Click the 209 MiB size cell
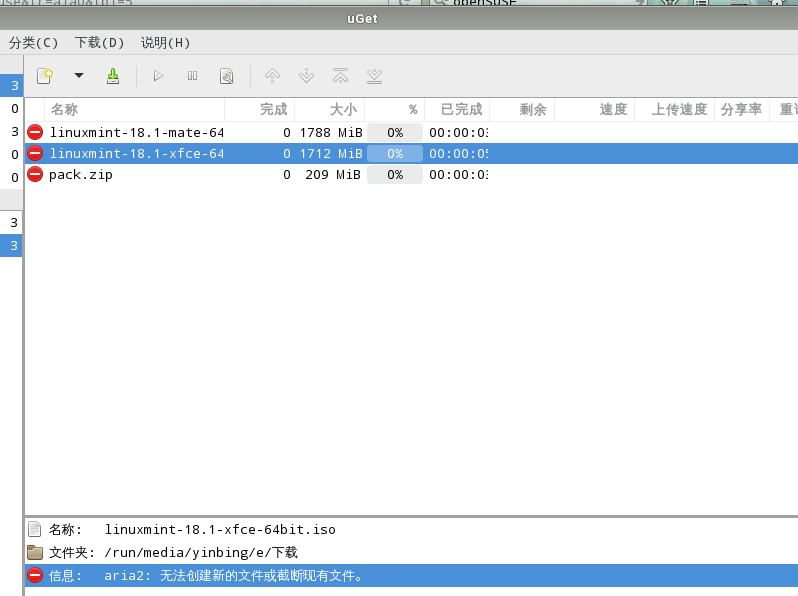The image size is (798, 596). [x=333, y=175]
